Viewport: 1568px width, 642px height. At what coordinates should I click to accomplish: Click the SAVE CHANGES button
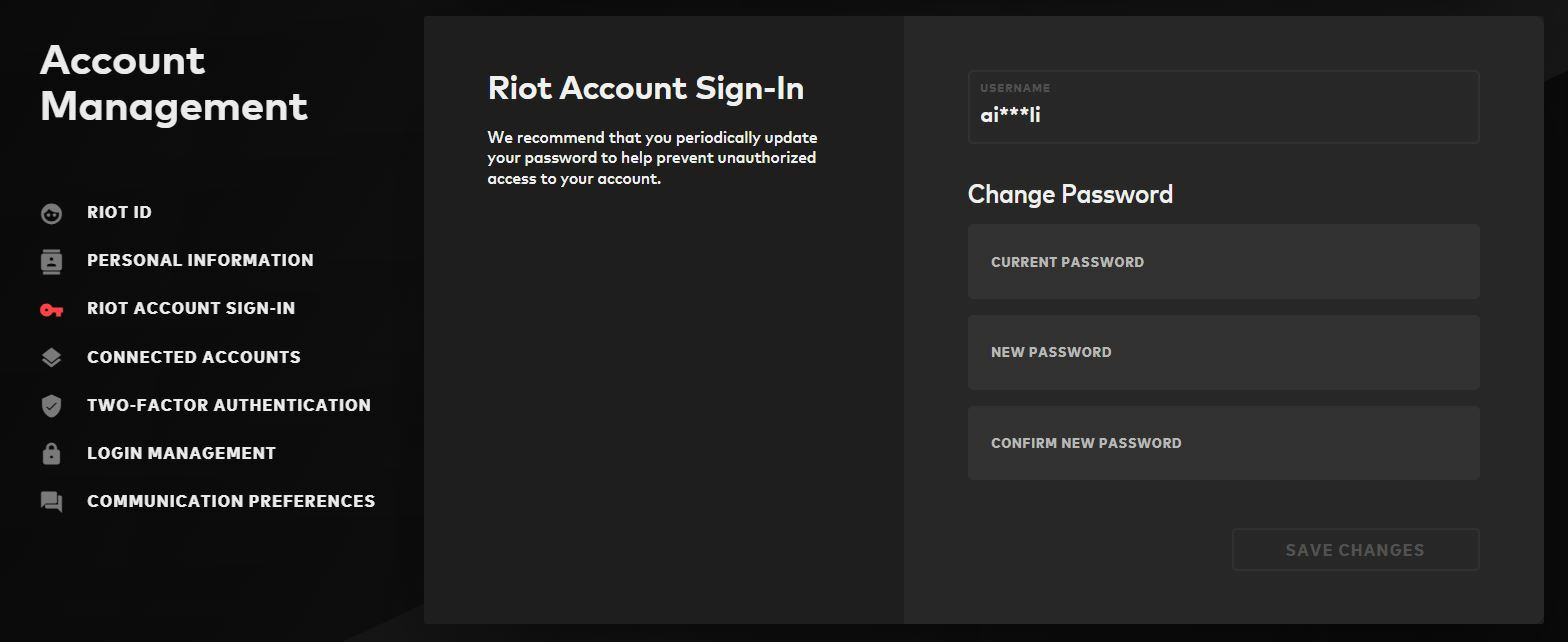point(1355,550)
